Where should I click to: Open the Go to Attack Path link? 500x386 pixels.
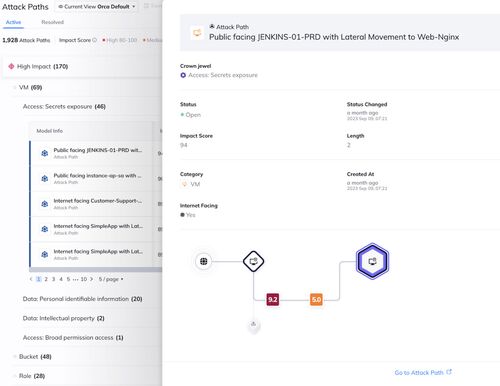(x=423, y=372)
